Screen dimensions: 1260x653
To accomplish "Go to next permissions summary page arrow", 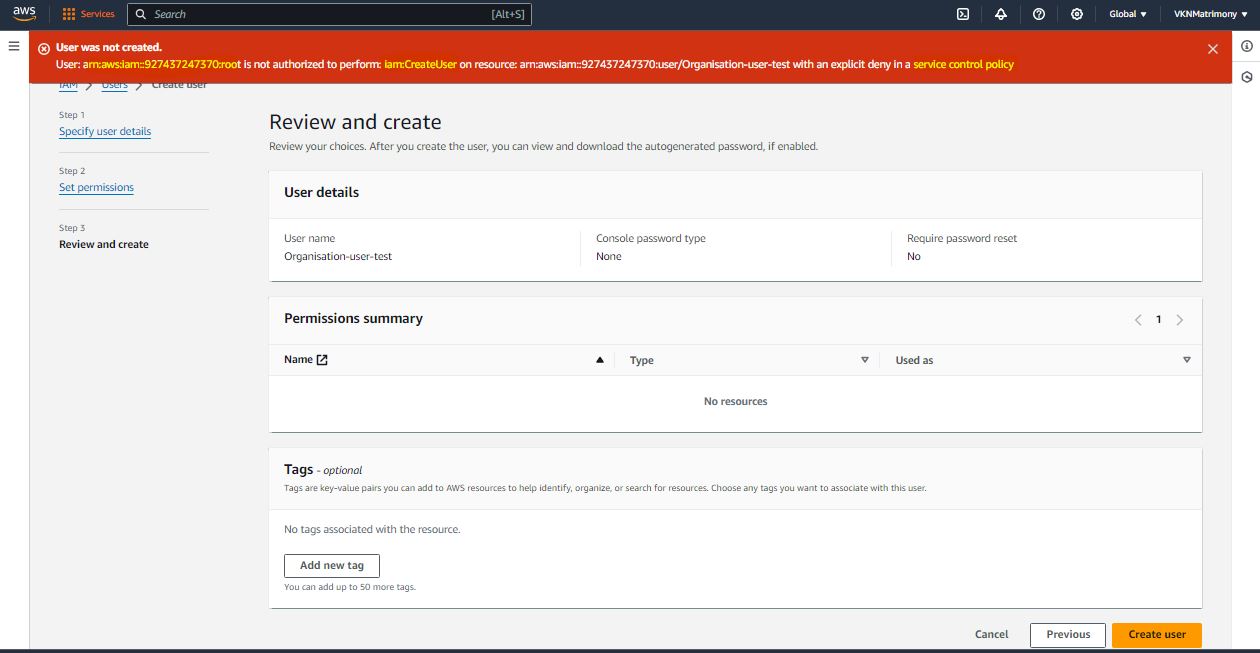I will pyautogui.click(x=1180, y=320).
